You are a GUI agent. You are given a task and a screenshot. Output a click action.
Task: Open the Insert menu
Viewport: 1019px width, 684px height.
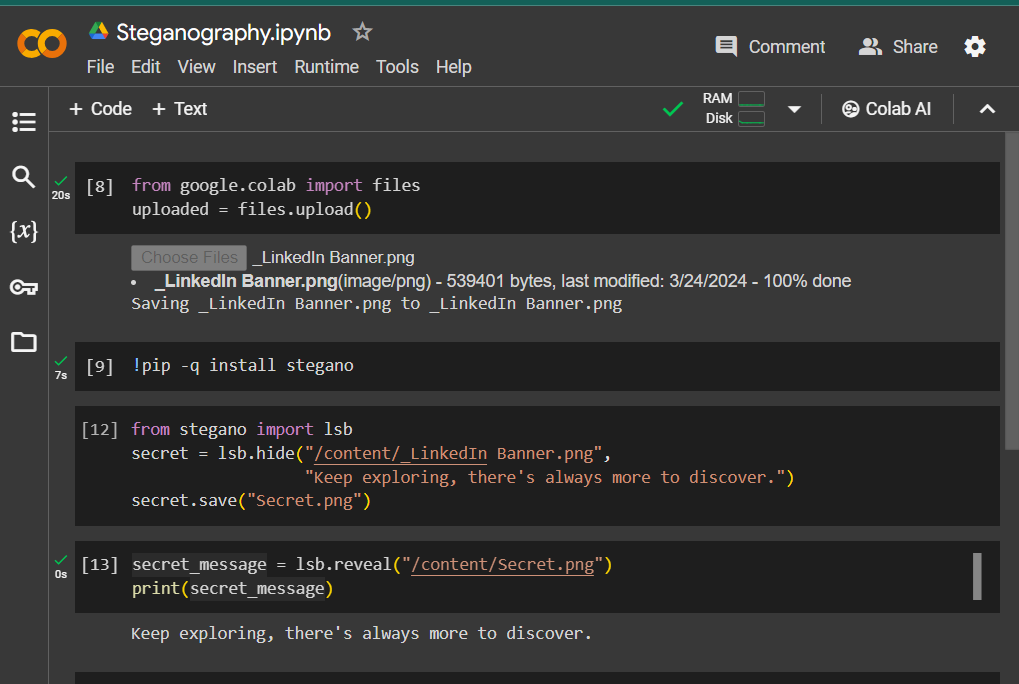click(255, 67)
